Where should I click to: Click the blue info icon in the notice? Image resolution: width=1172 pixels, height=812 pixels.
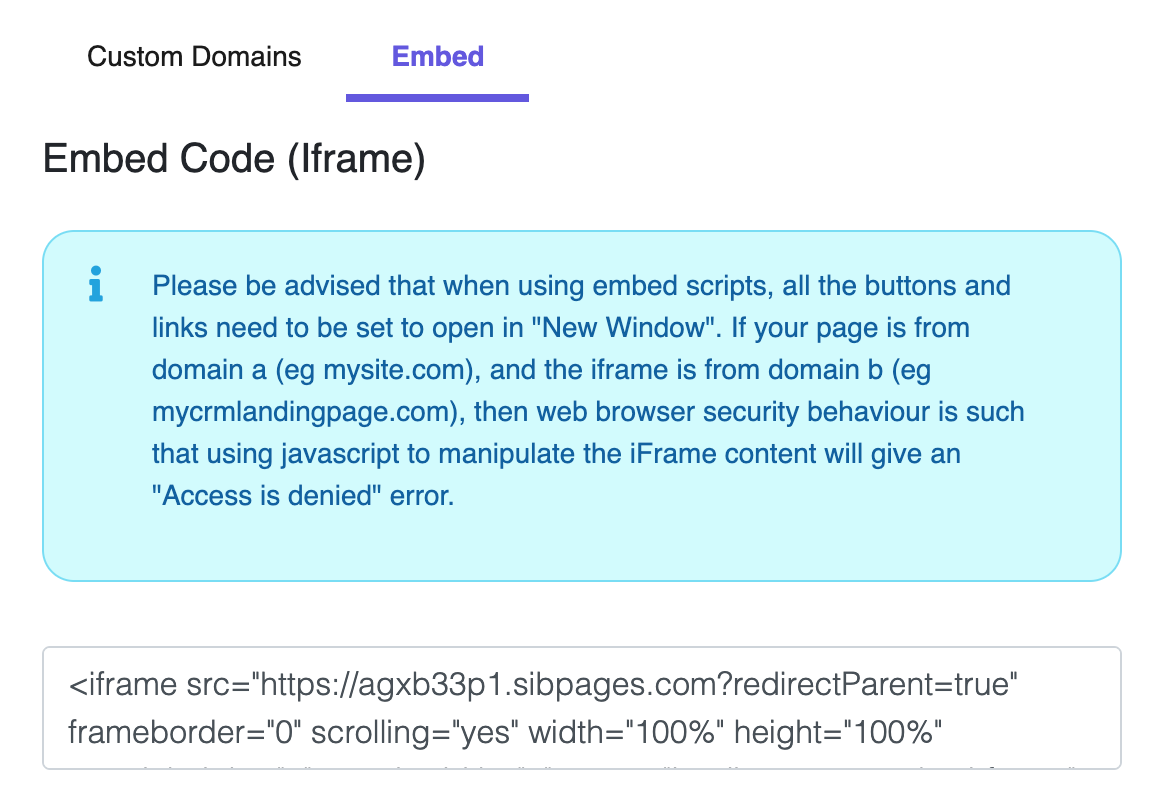click(x=96, y=284)
